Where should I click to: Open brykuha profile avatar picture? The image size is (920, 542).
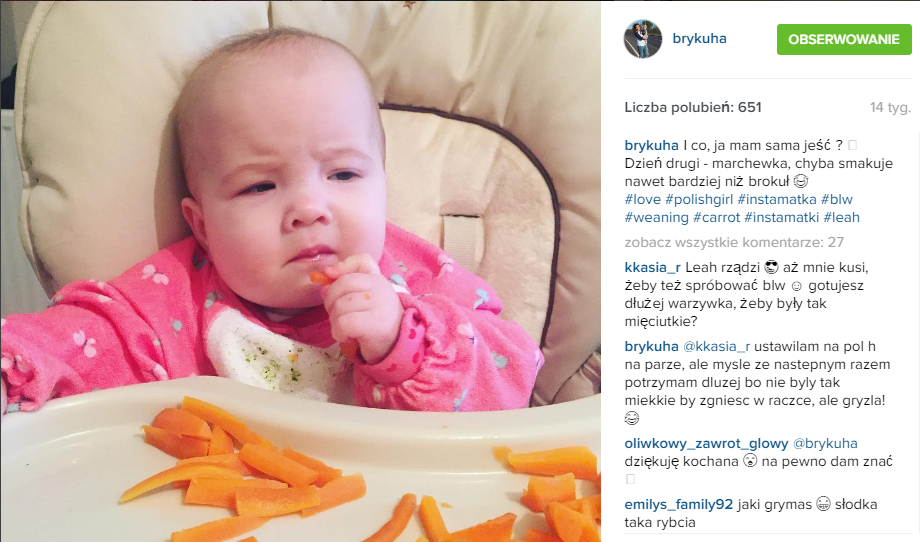642,39
